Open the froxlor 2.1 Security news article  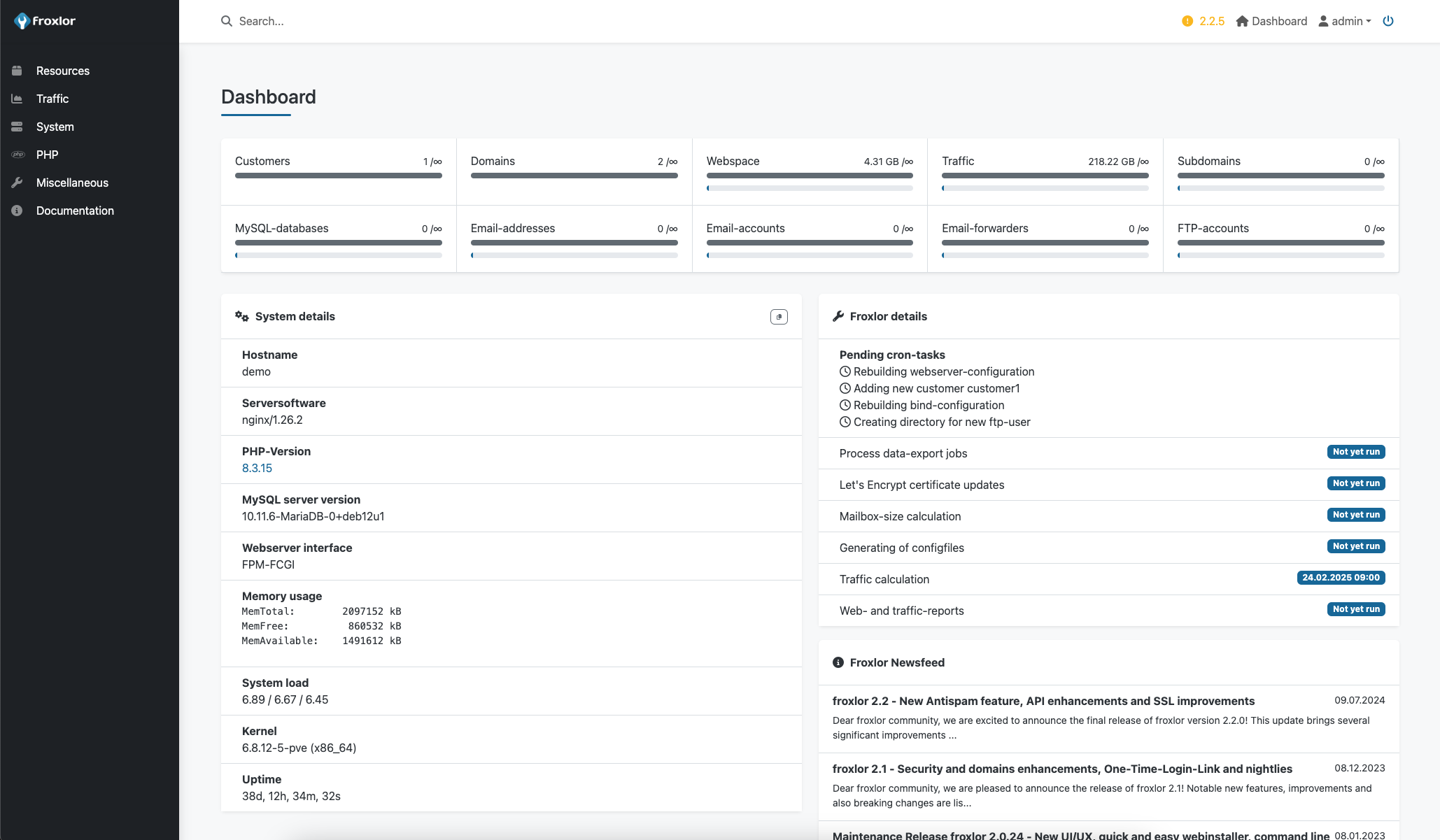tap(1062, 769)
